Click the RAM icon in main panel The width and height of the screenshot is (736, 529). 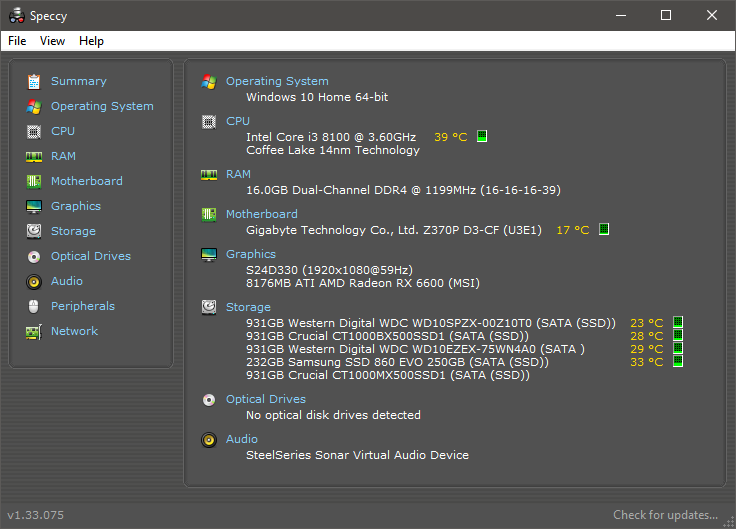[x=209, y=175]
